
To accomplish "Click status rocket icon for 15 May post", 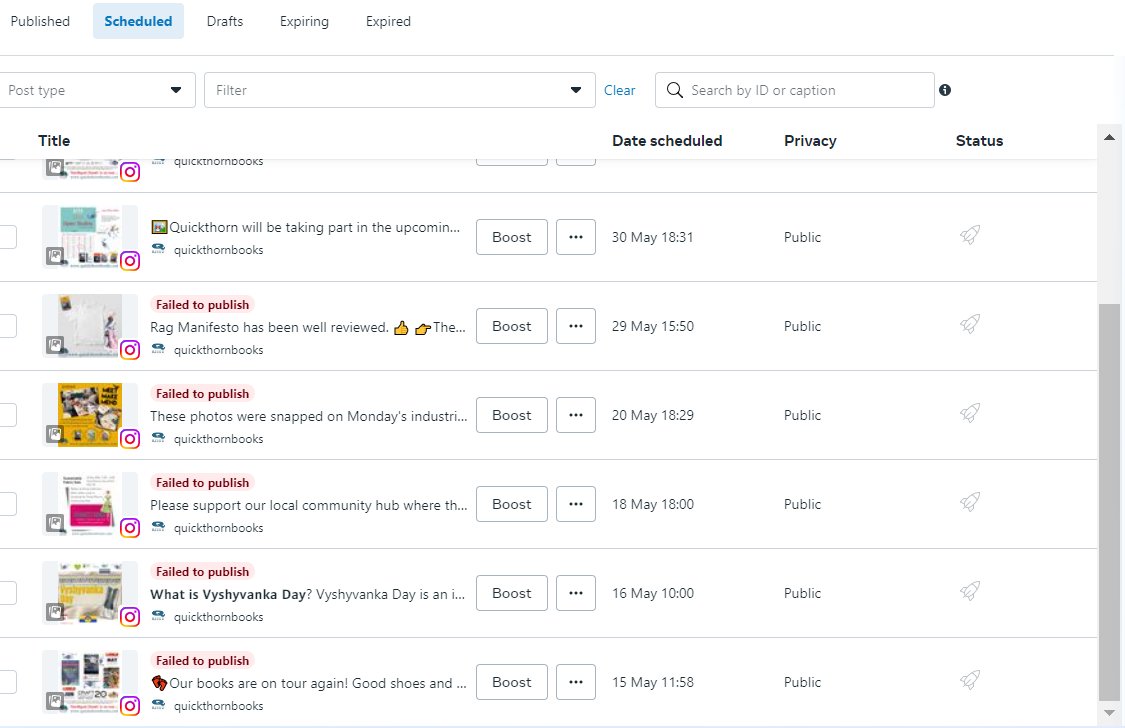I will click(x=970, y=679).
